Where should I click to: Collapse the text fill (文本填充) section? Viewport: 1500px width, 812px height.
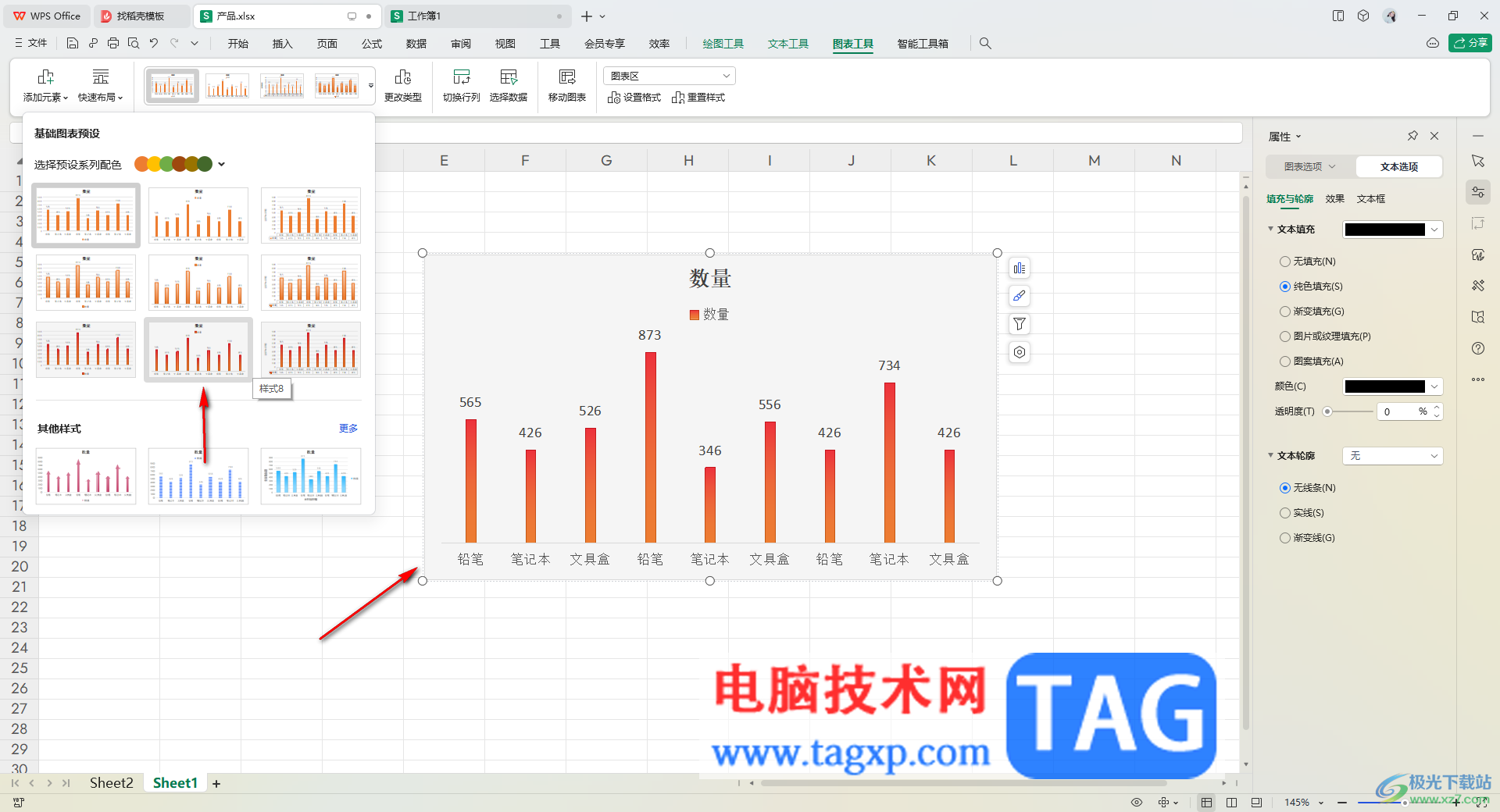(1271, 229)
